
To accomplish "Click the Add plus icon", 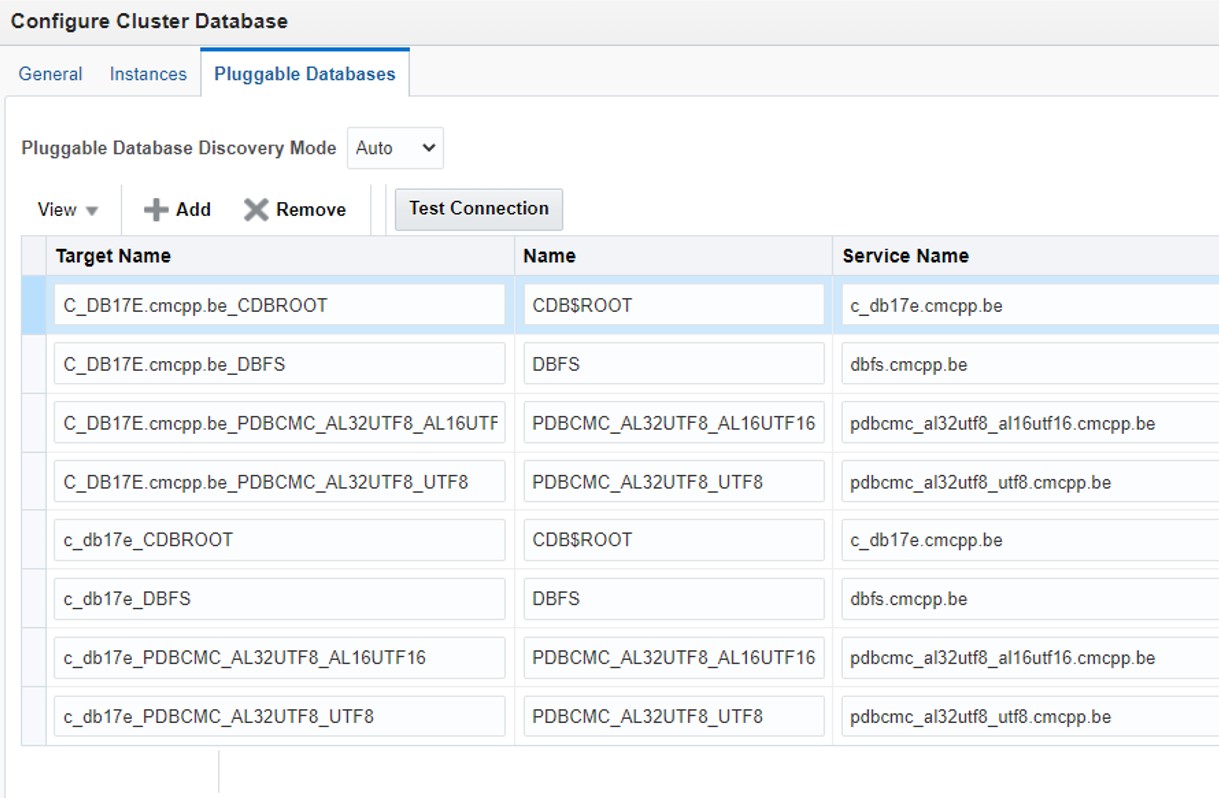I will 156,210.
